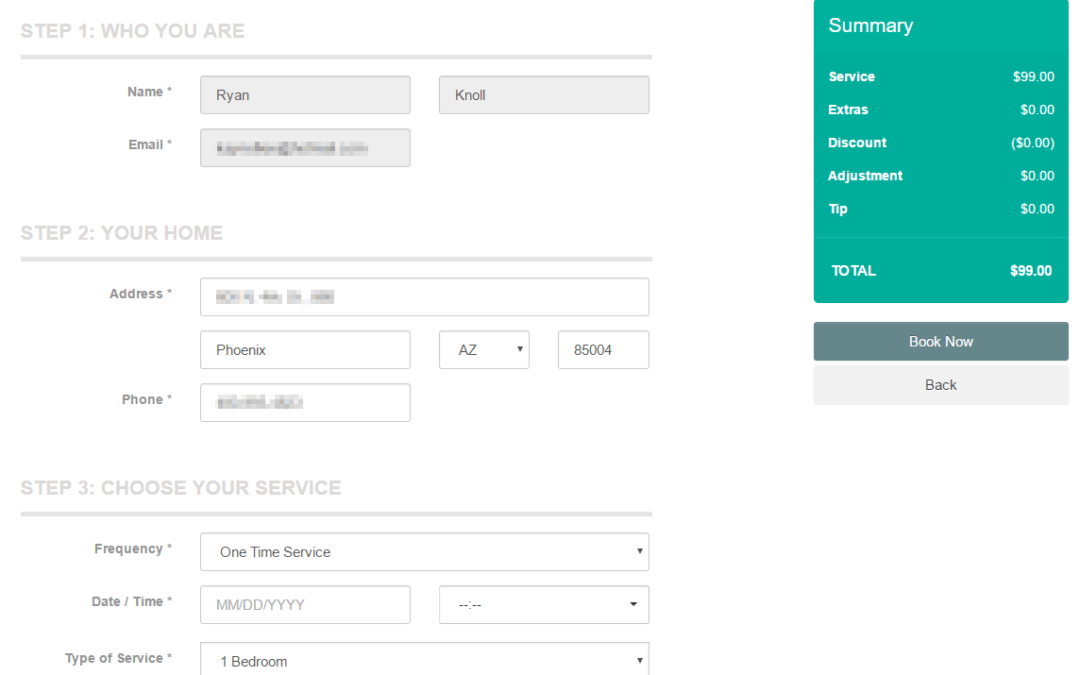
Task: Click the Book Now button
Action: [x=940, y=341]
